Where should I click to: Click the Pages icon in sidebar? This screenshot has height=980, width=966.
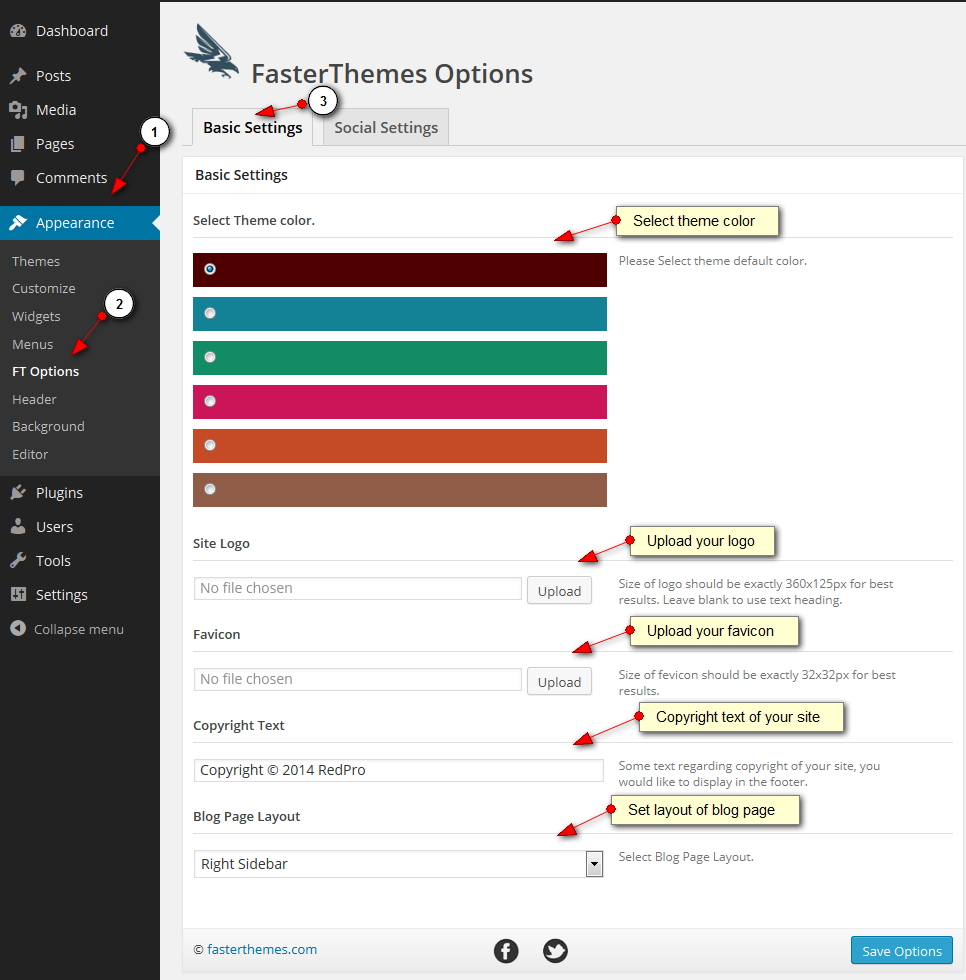tap(18, 144)
